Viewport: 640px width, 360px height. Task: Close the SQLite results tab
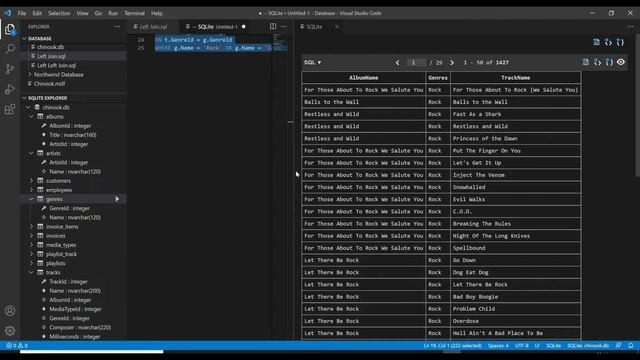pyautogui.click(x=337, y=27)
